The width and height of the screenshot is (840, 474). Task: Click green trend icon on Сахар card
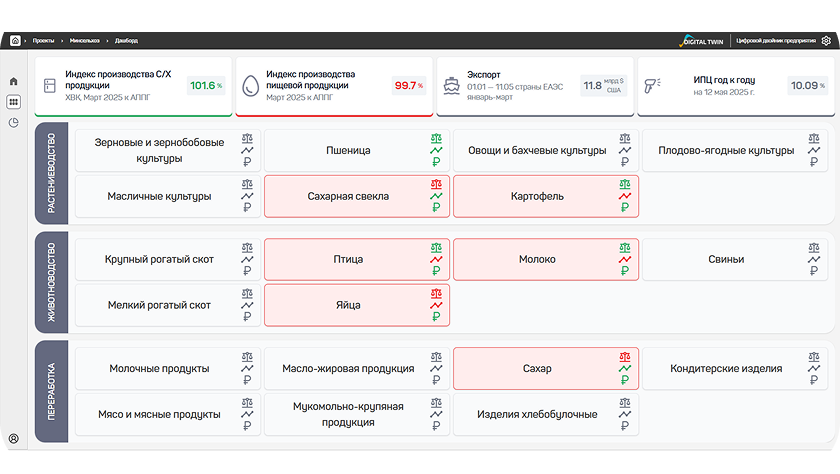point(625,368)
